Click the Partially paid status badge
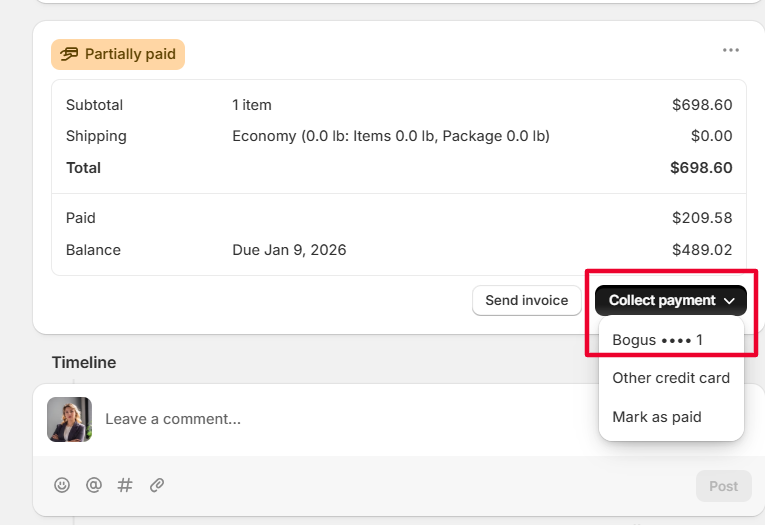Viewport: 765px width, 525px height. [x=118, y=54]
